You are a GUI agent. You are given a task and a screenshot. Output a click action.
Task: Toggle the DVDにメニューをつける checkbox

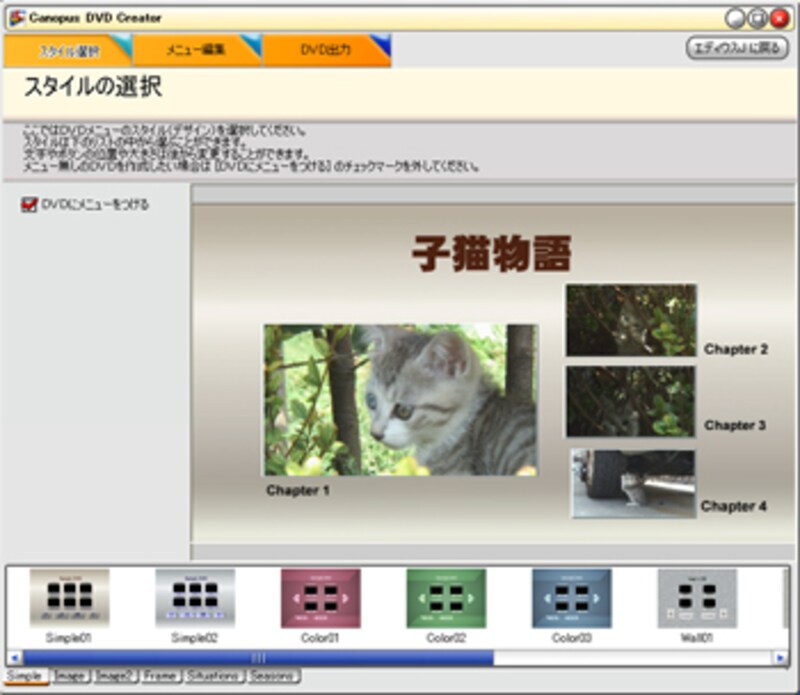tap(29, 205)
